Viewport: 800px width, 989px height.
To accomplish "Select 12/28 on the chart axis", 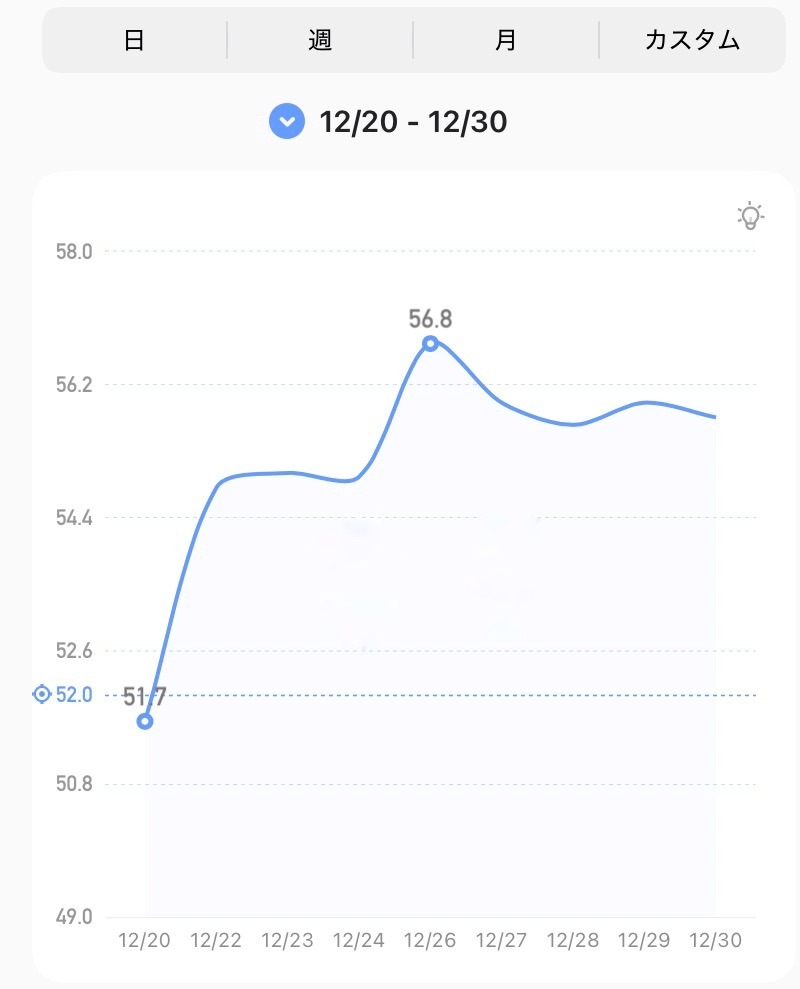I will tap(572, 941).
